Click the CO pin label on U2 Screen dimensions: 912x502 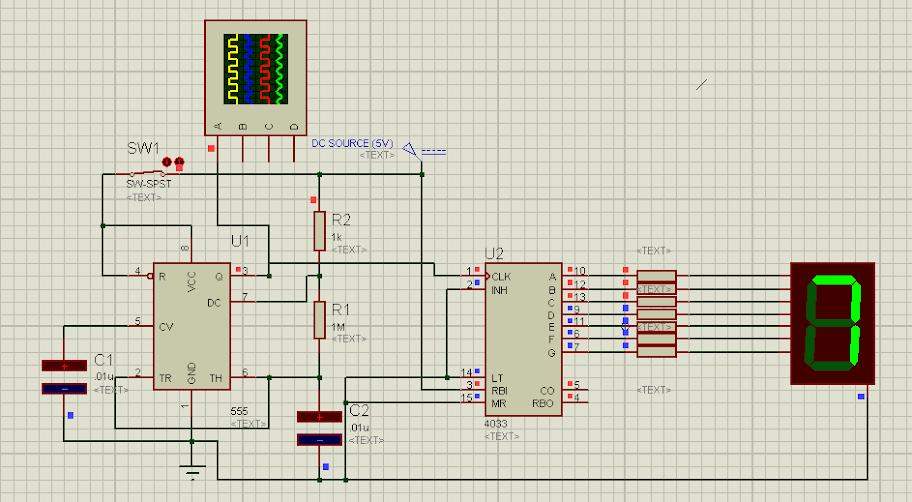[x=547, y=391]
